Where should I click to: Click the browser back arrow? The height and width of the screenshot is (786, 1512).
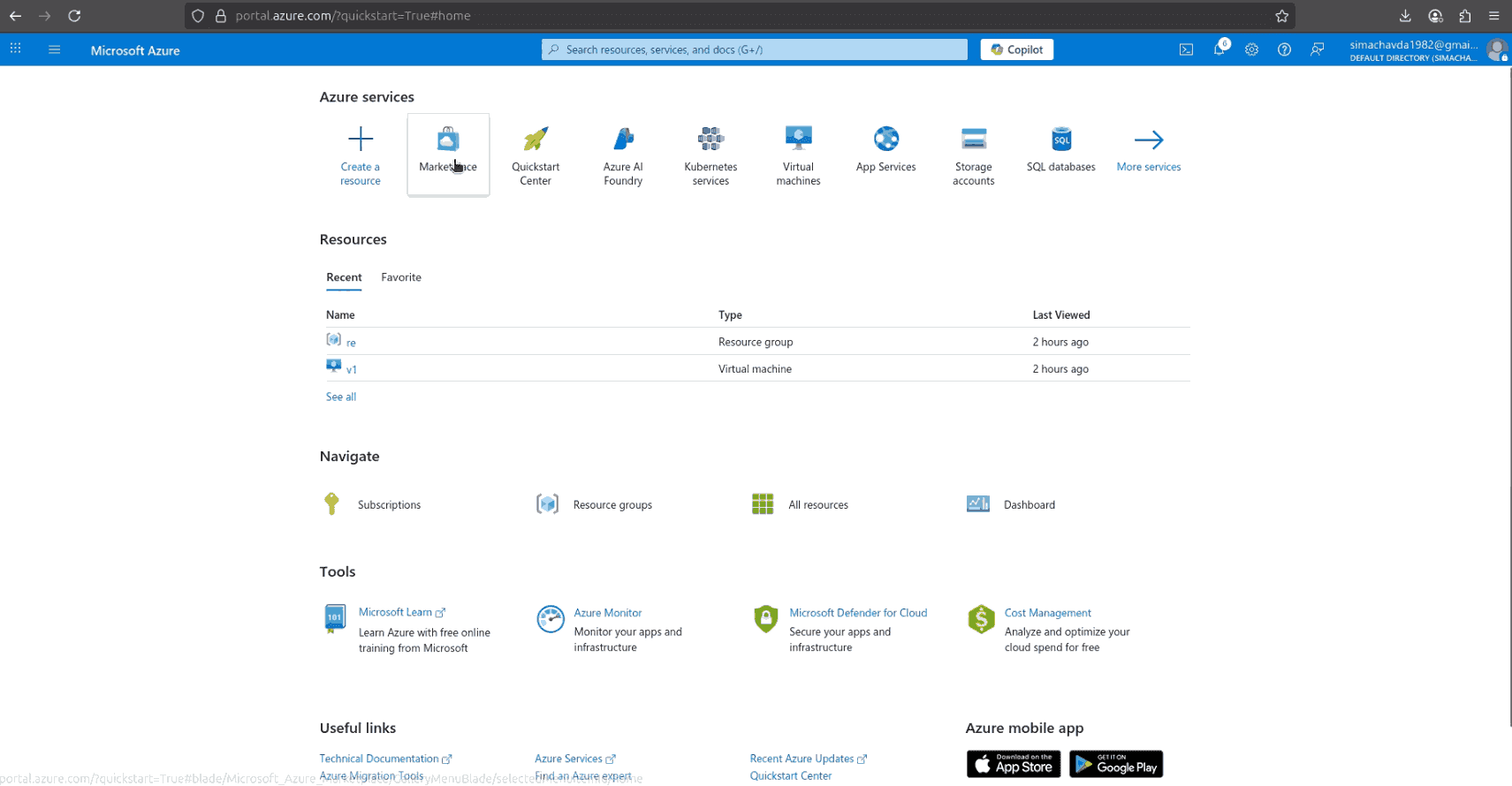15,16
